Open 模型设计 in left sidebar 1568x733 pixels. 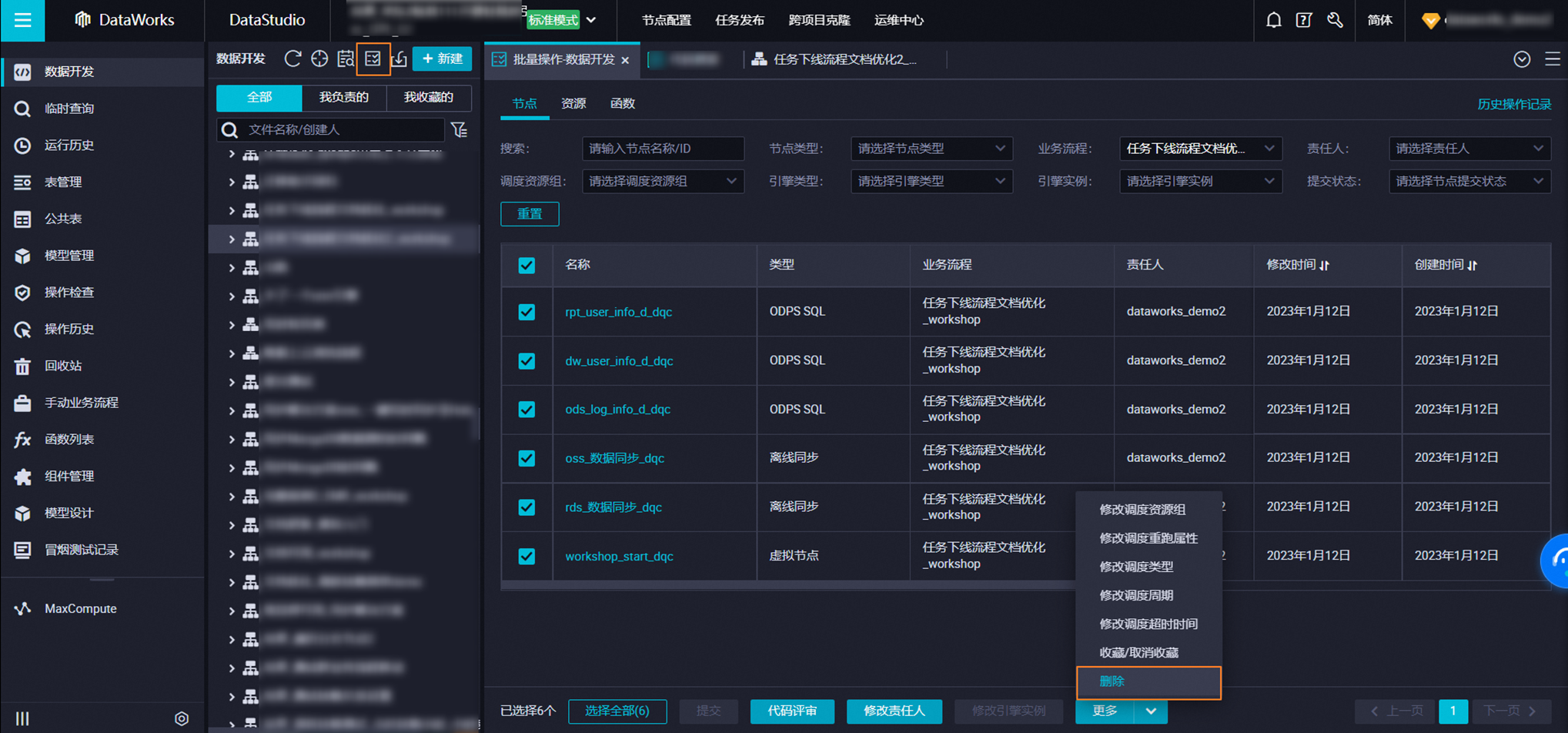[102, 513]
